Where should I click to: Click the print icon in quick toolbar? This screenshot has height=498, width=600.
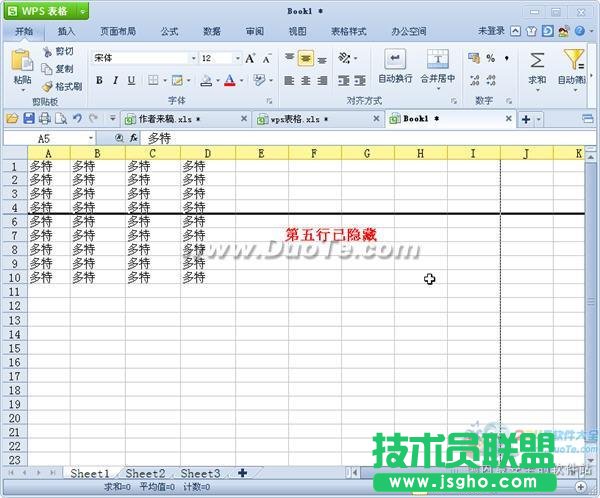45,119
